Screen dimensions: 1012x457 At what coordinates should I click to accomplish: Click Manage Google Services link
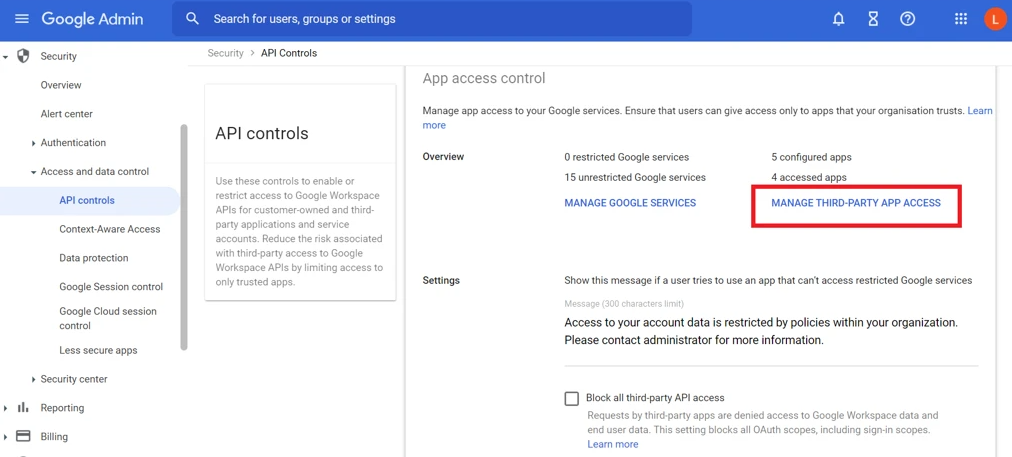(x=630, y=203)
